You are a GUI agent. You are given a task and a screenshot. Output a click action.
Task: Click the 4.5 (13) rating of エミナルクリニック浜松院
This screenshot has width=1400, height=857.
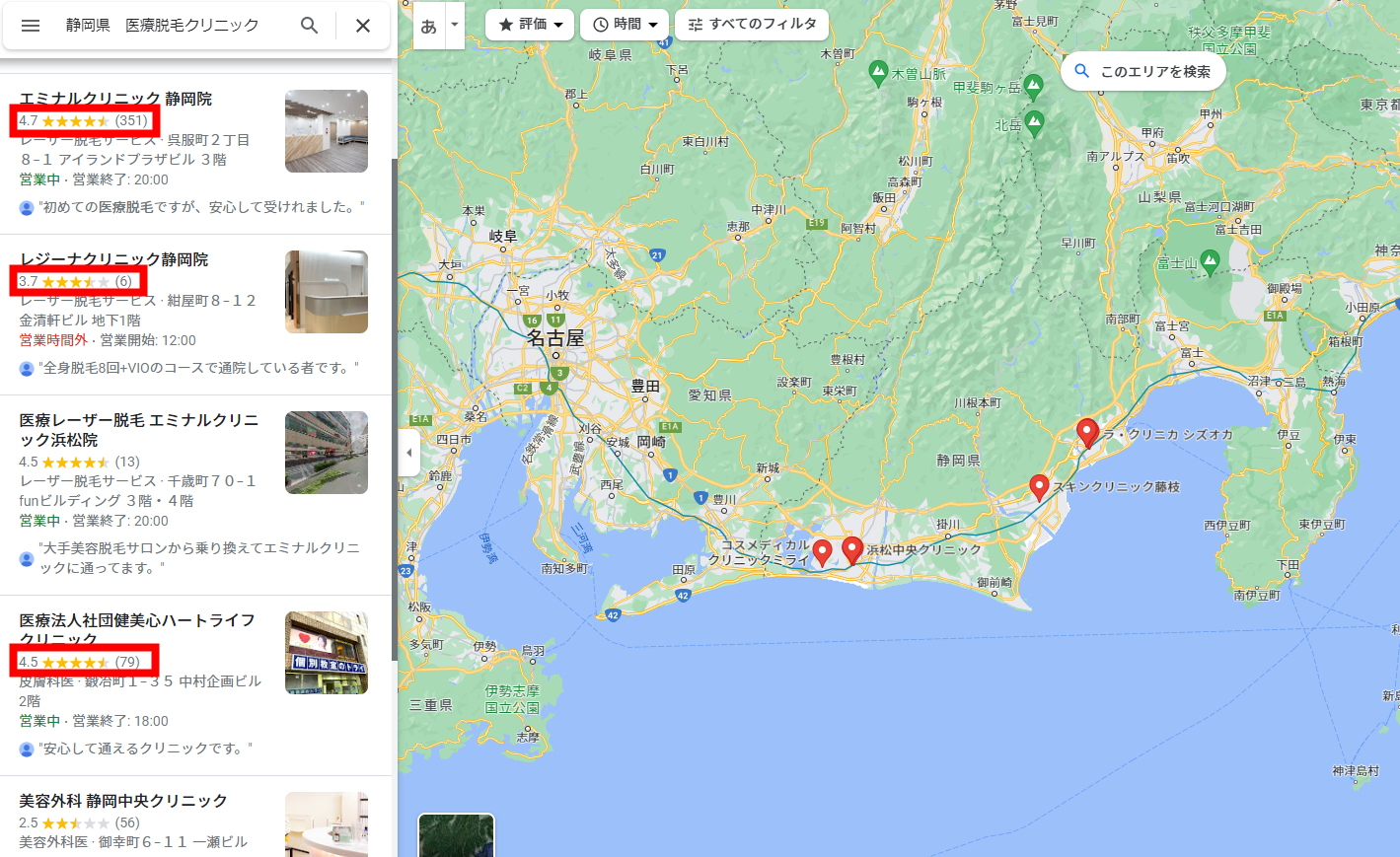80,462
